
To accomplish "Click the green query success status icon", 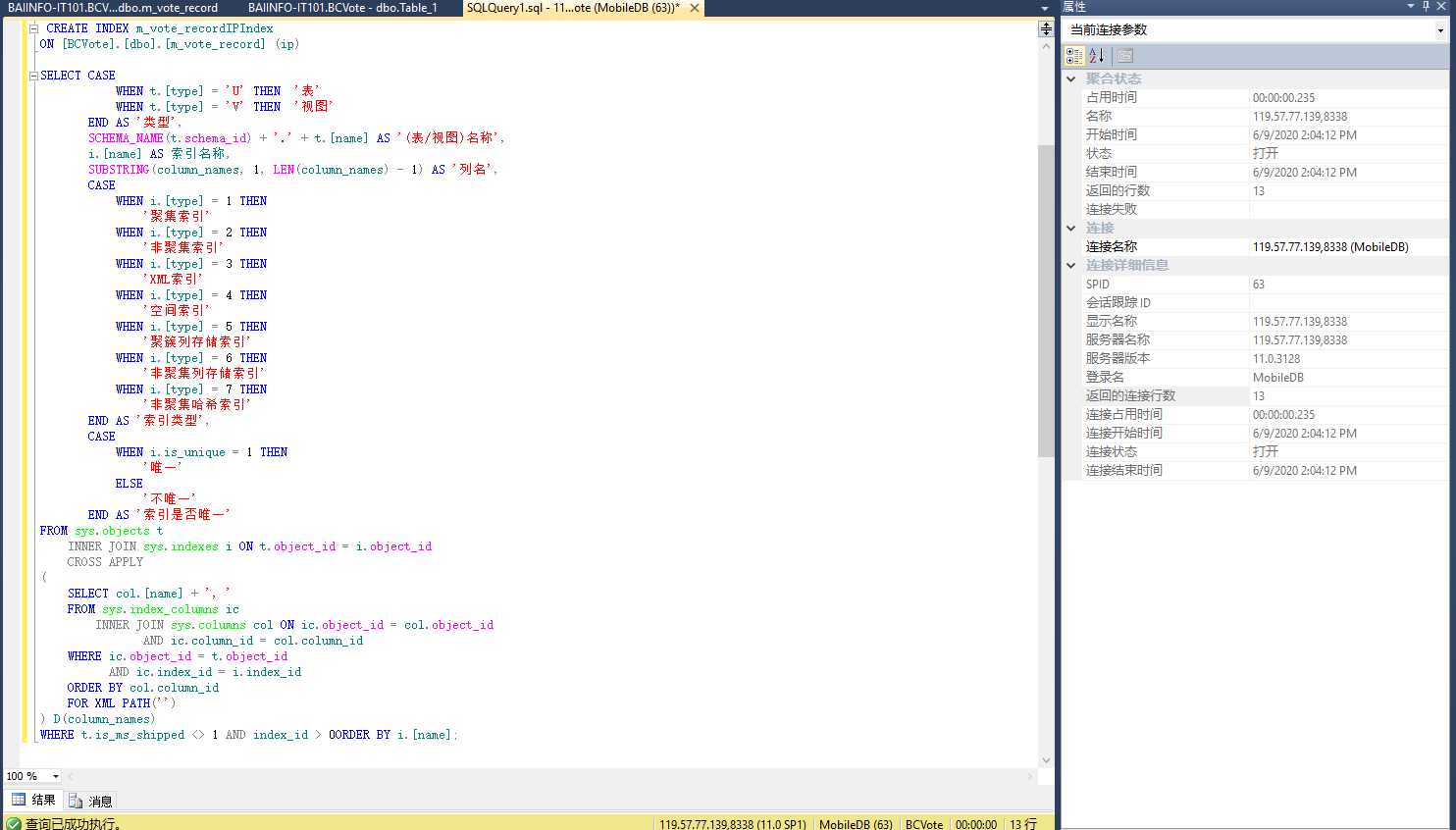I will [14, 823].
